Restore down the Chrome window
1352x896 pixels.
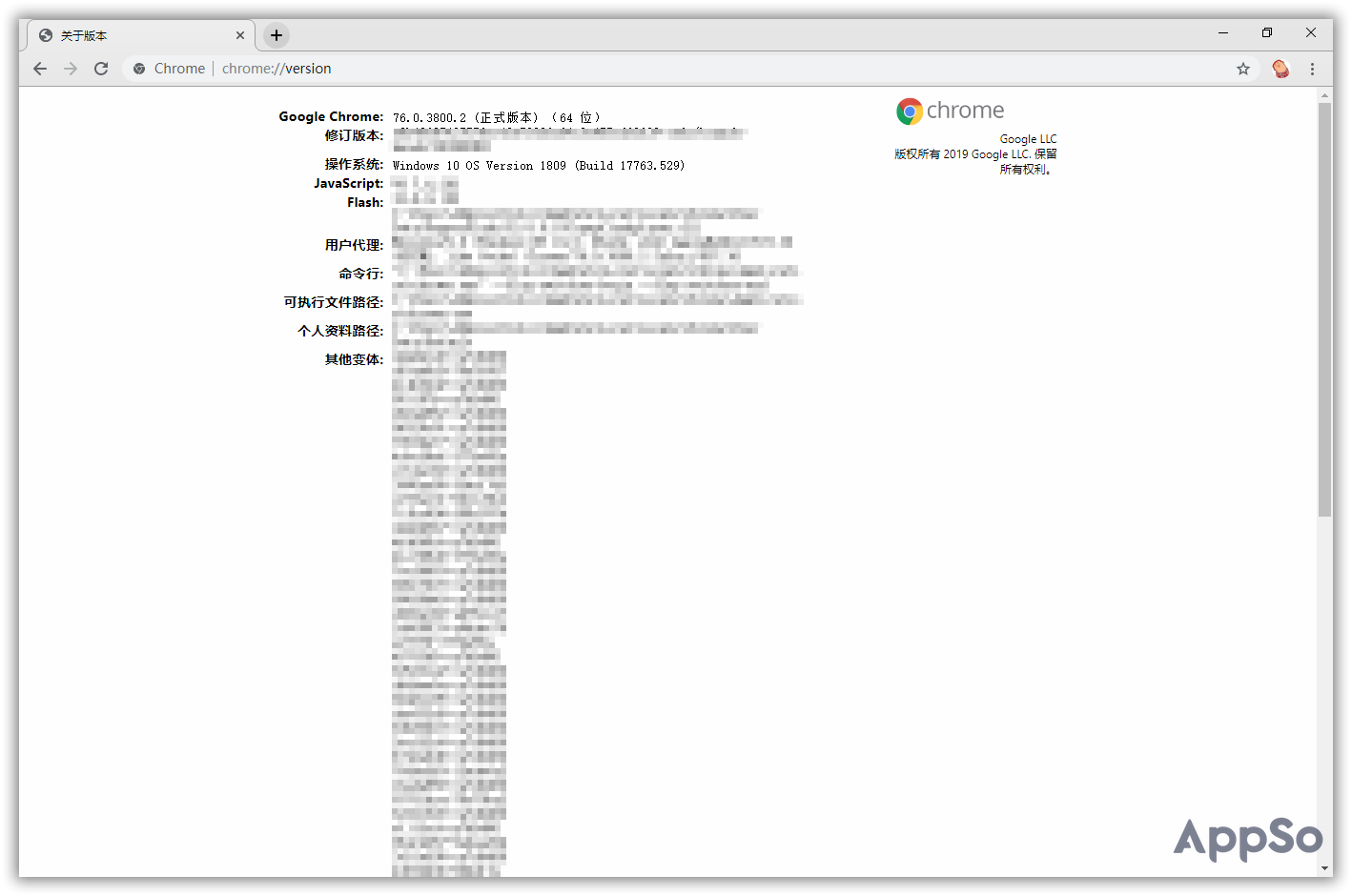click(x=1267, y=32)
